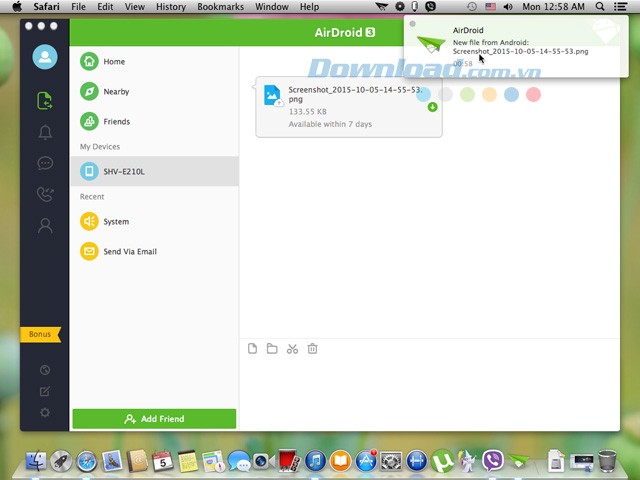This screenshot has height=480, width=640.
Task: Click the PNG file image icon
Action: click(x=272, y=95)
